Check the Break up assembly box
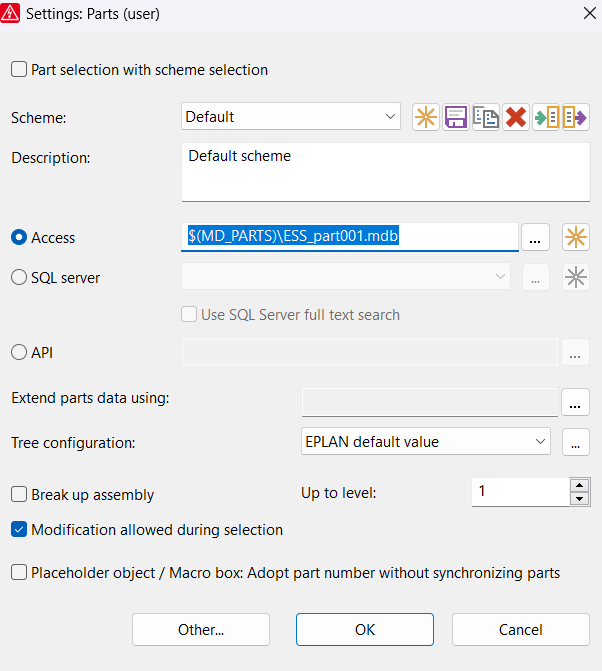Image resolution: width=602 pixels, height=671 pixels. click(19, 494)
